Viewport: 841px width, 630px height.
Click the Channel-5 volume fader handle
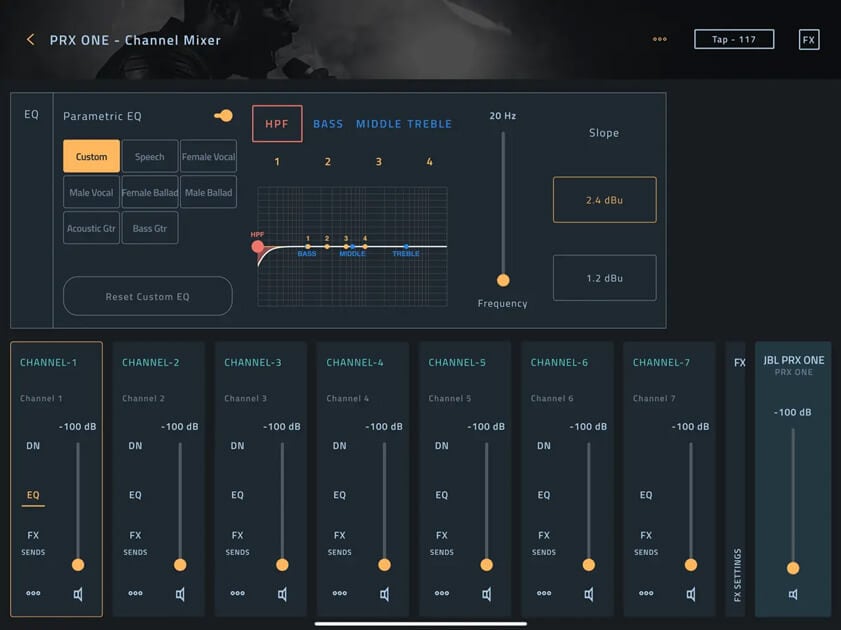486,565
